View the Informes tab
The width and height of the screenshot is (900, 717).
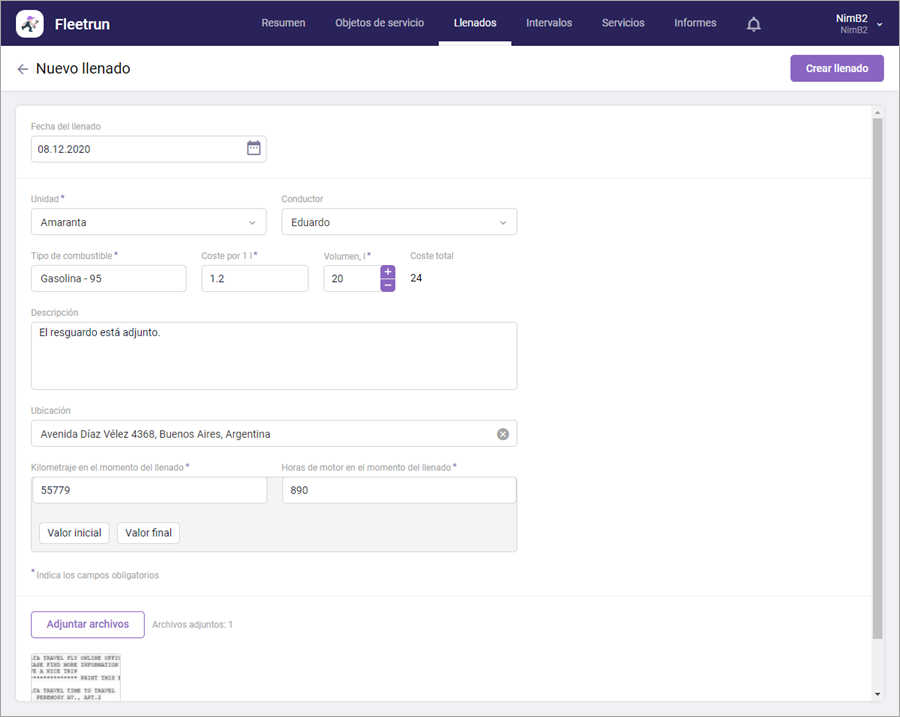pyautogui.click(x=695, y=23)
